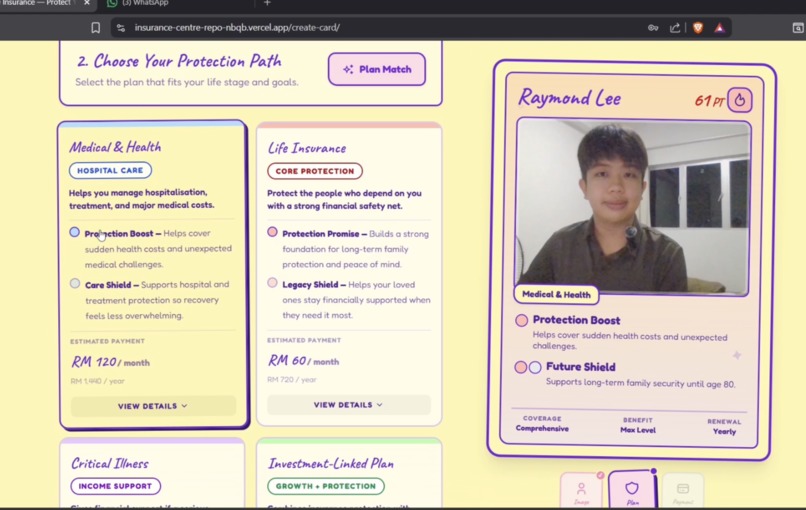
Task: Close the Insurance browser tab
Action: pyautogui.click(x=87, y=3)
